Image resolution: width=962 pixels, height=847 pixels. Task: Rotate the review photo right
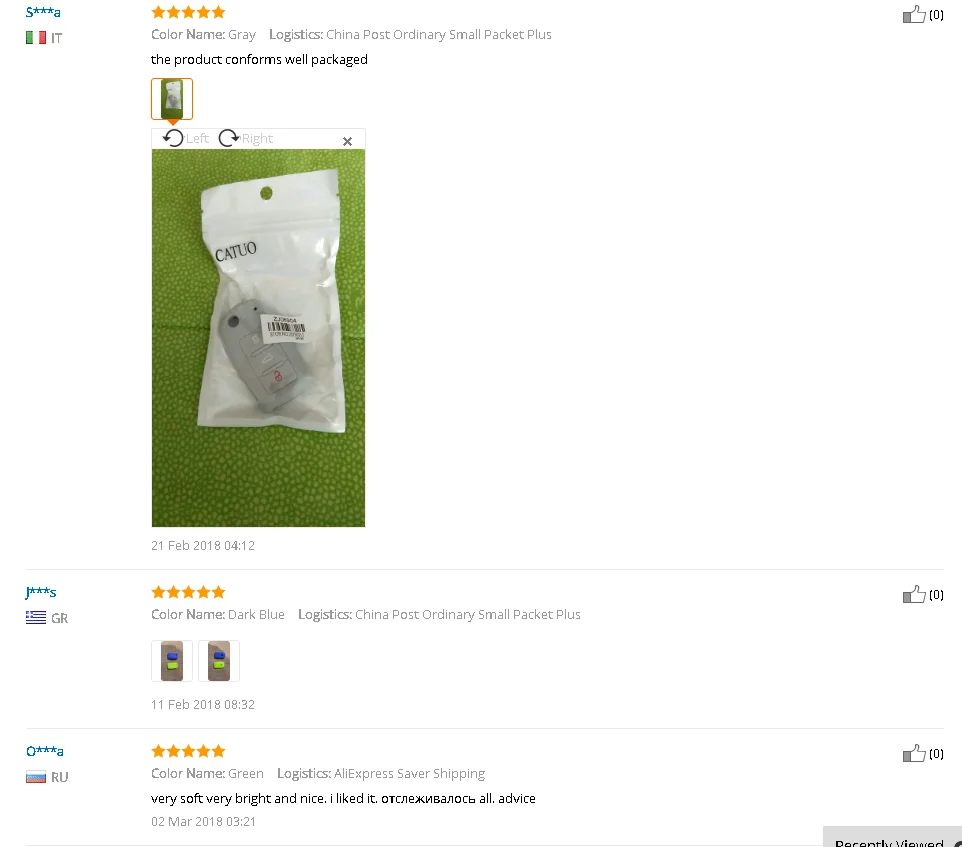(x=245, y=139)
